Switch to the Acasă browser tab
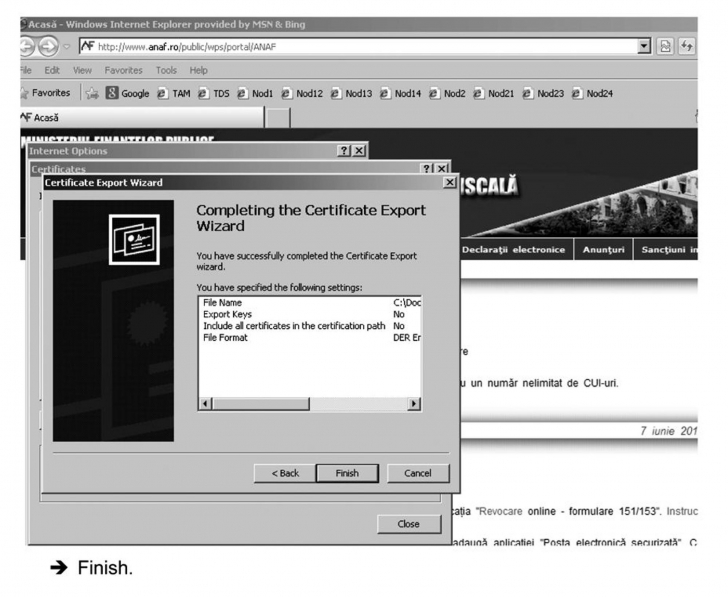Viewport: 728px width, 597px height. tap(140, 117)
